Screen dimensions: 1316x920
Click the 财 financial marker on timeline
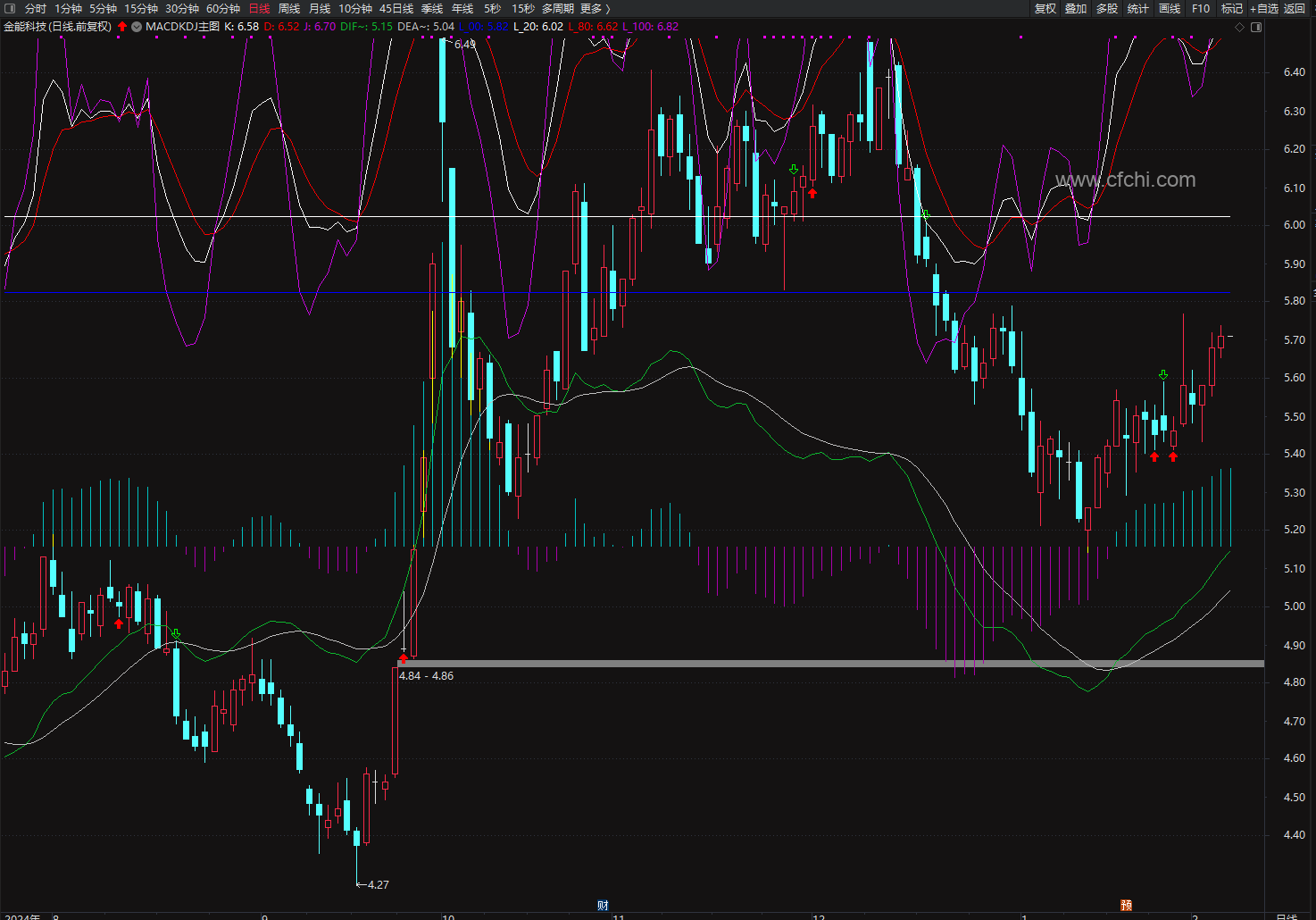604,906
